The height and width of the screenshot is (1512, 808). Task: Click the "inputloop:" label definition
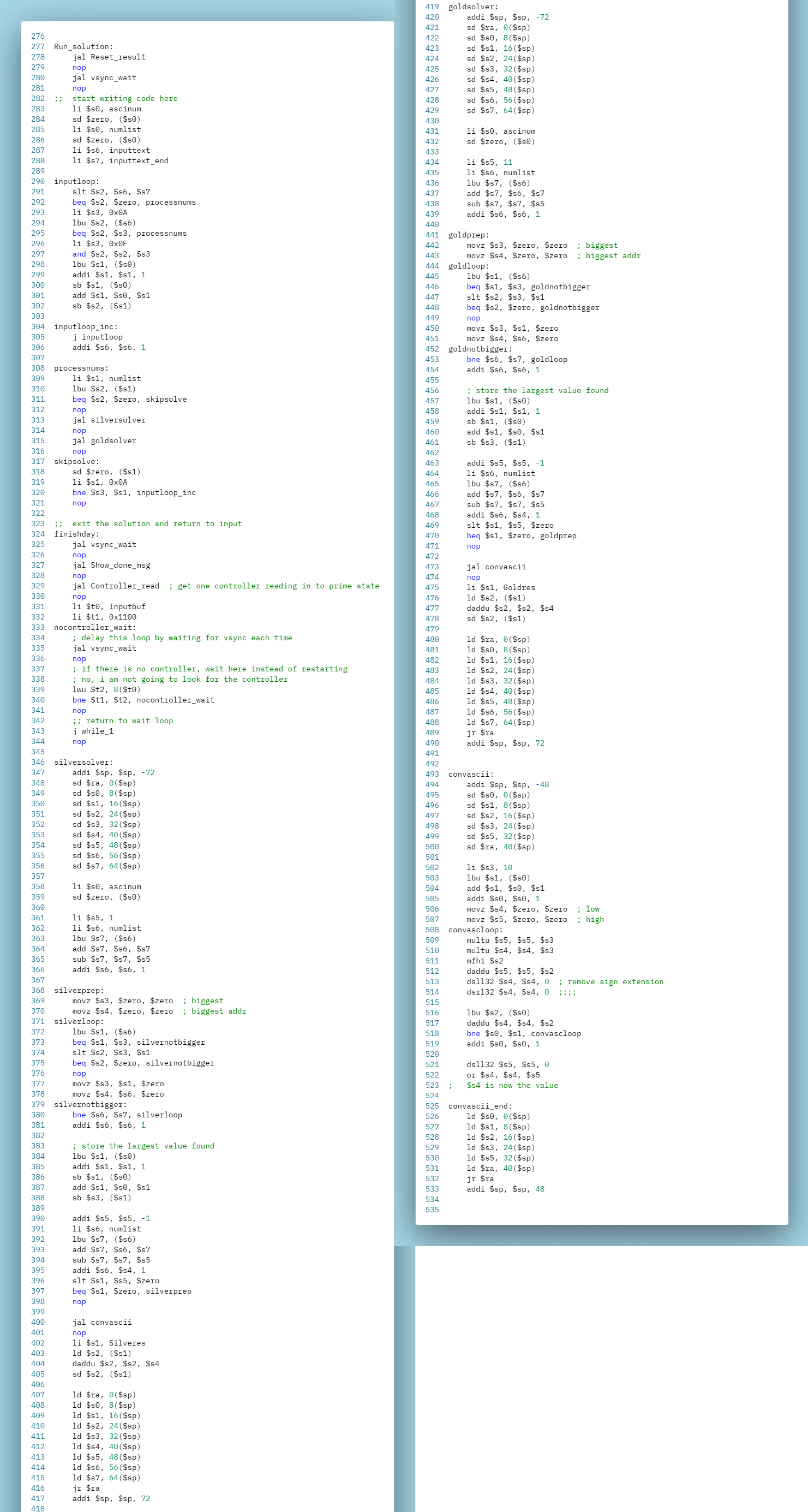tap(77, 181)
